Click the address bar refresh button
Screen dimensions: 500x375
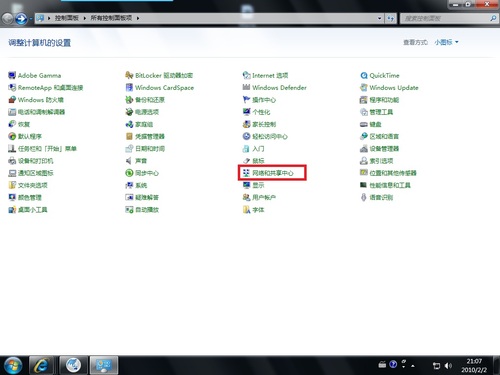pyautogui.click(x=390, y=18)
